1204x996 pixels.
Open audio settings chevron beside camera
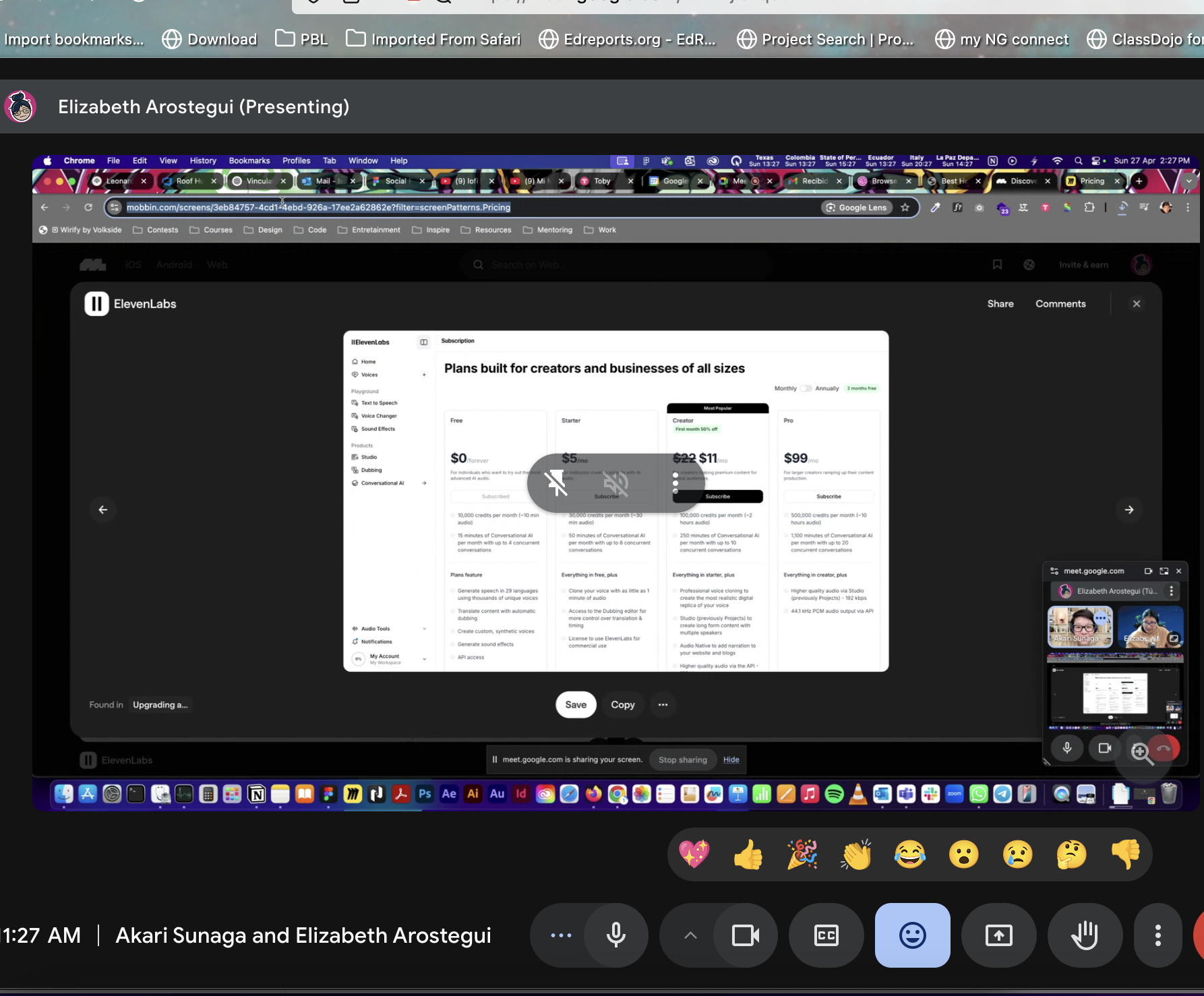pyautogui.click(x=690, y=935)
